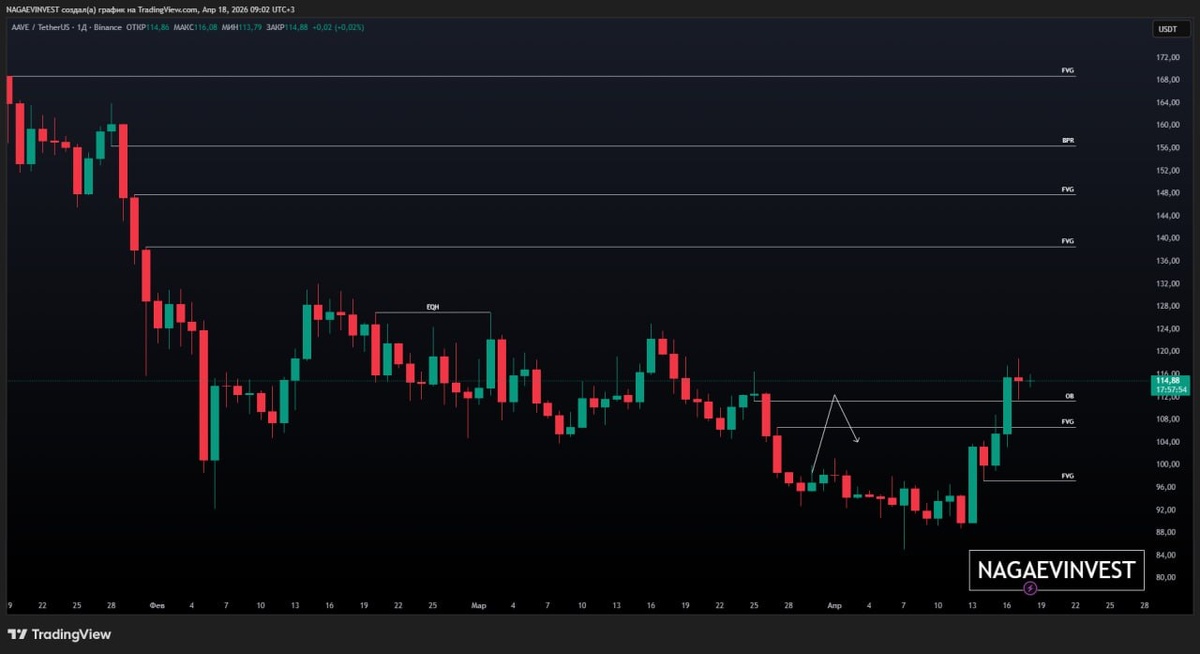Click the МАКС 116,08 high value
1200x654 pixels.
pos(195,27)
